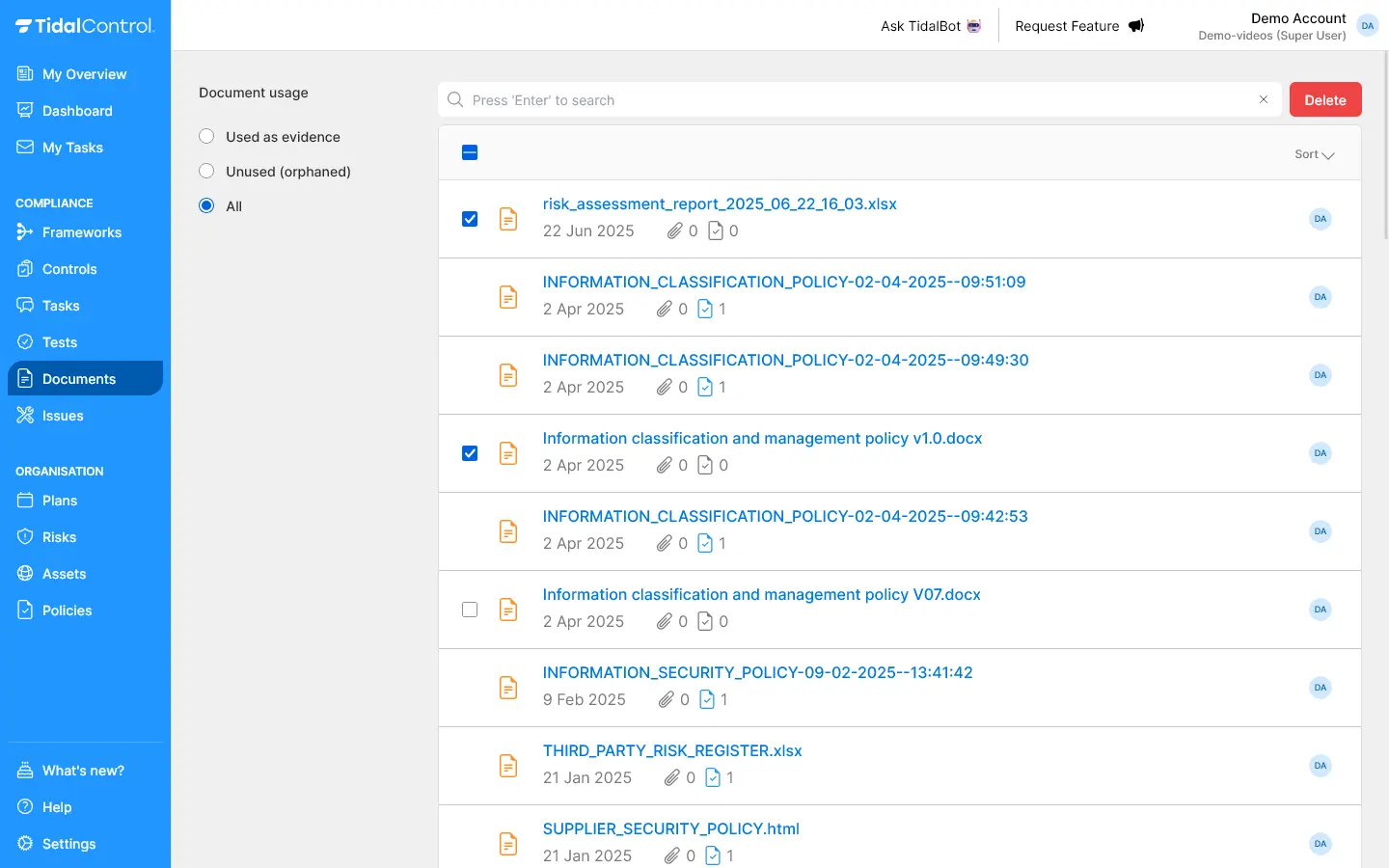Image resolution: width=1389 pixels, height=868 pixels.
Task: Click the TidalBot robot icon
Action: click(x=974, y=26)
